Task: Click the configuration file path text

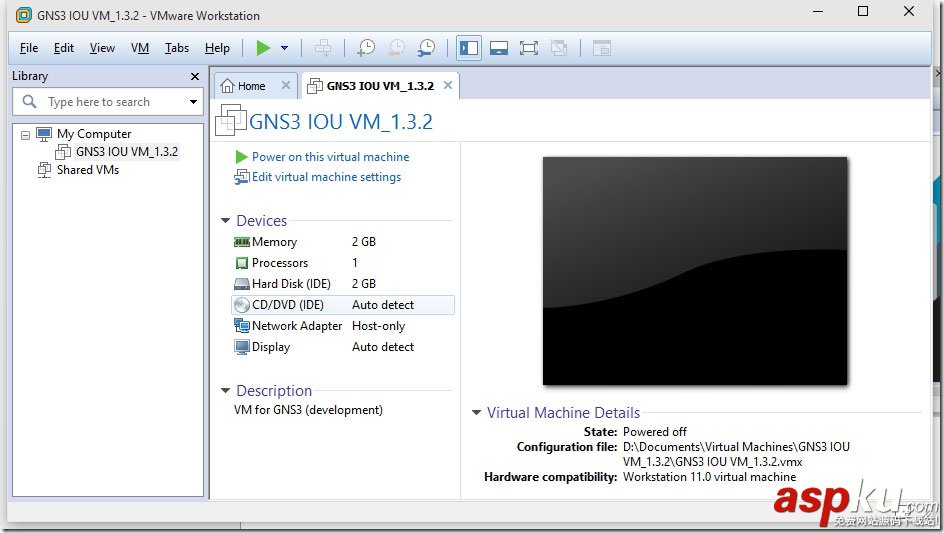Action: coord(736,454)
